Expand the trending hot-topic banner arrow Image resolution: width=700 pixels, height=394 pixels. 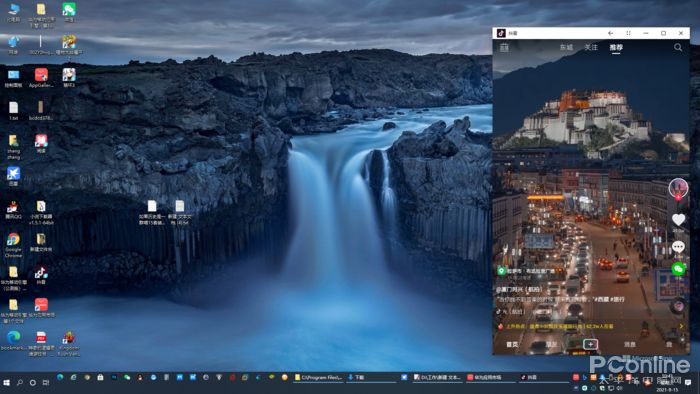681,326
